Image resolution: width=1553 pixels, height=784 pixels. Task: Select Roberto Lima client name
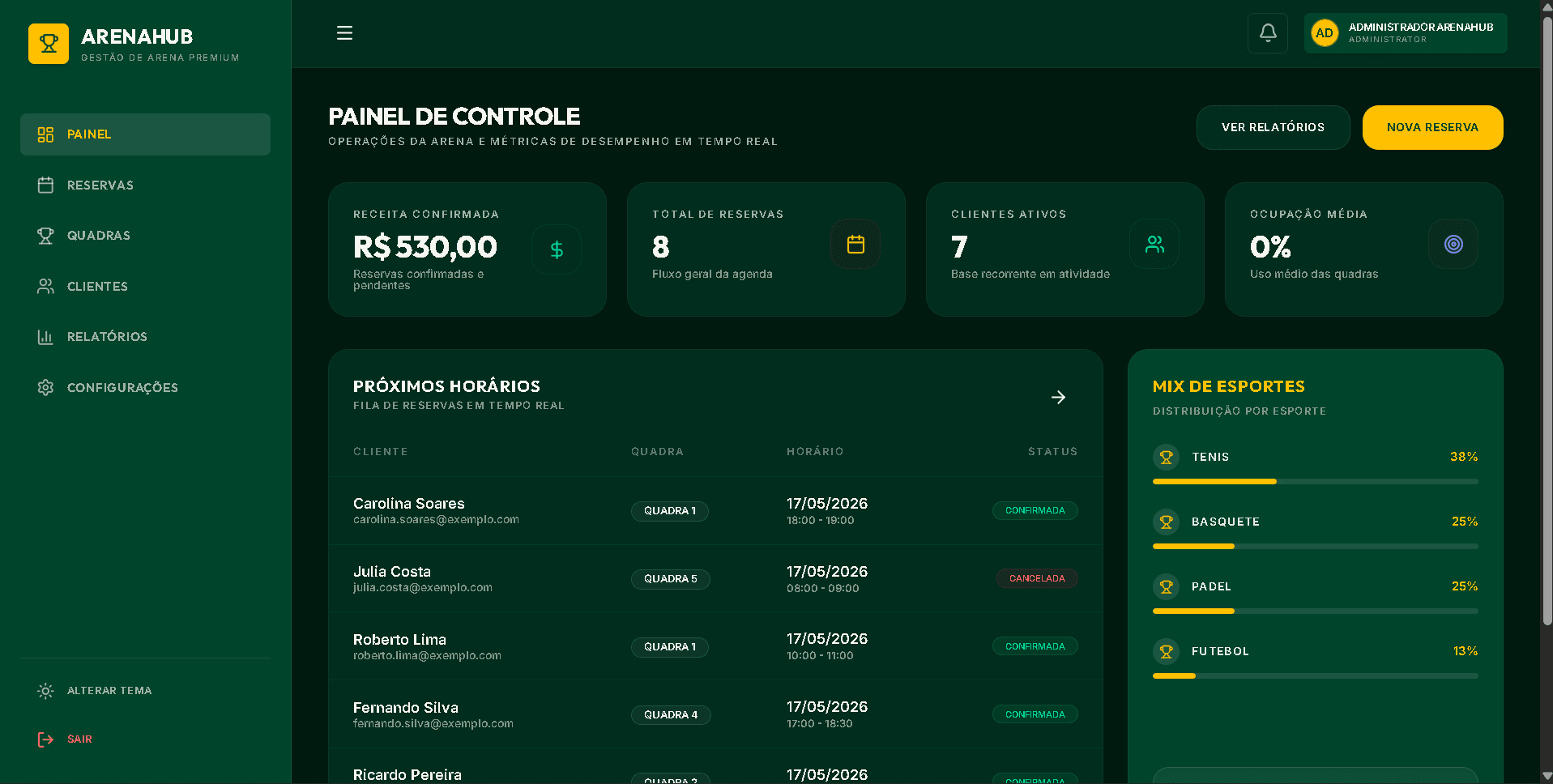pyautogui.click(x=399, y=640)
